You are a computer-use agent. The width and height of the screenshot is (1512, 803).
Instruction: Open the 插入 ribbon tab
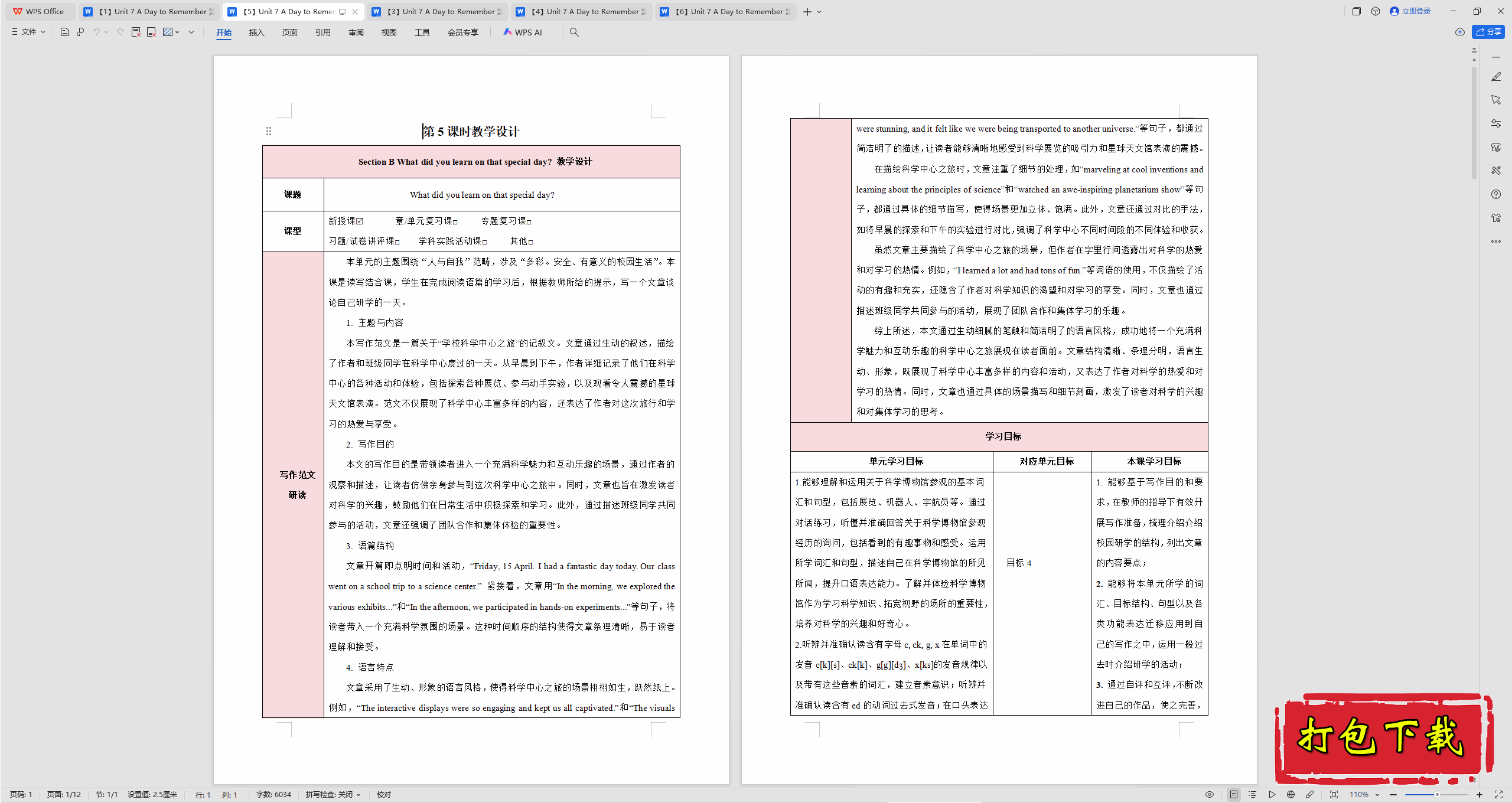point(256,32)
